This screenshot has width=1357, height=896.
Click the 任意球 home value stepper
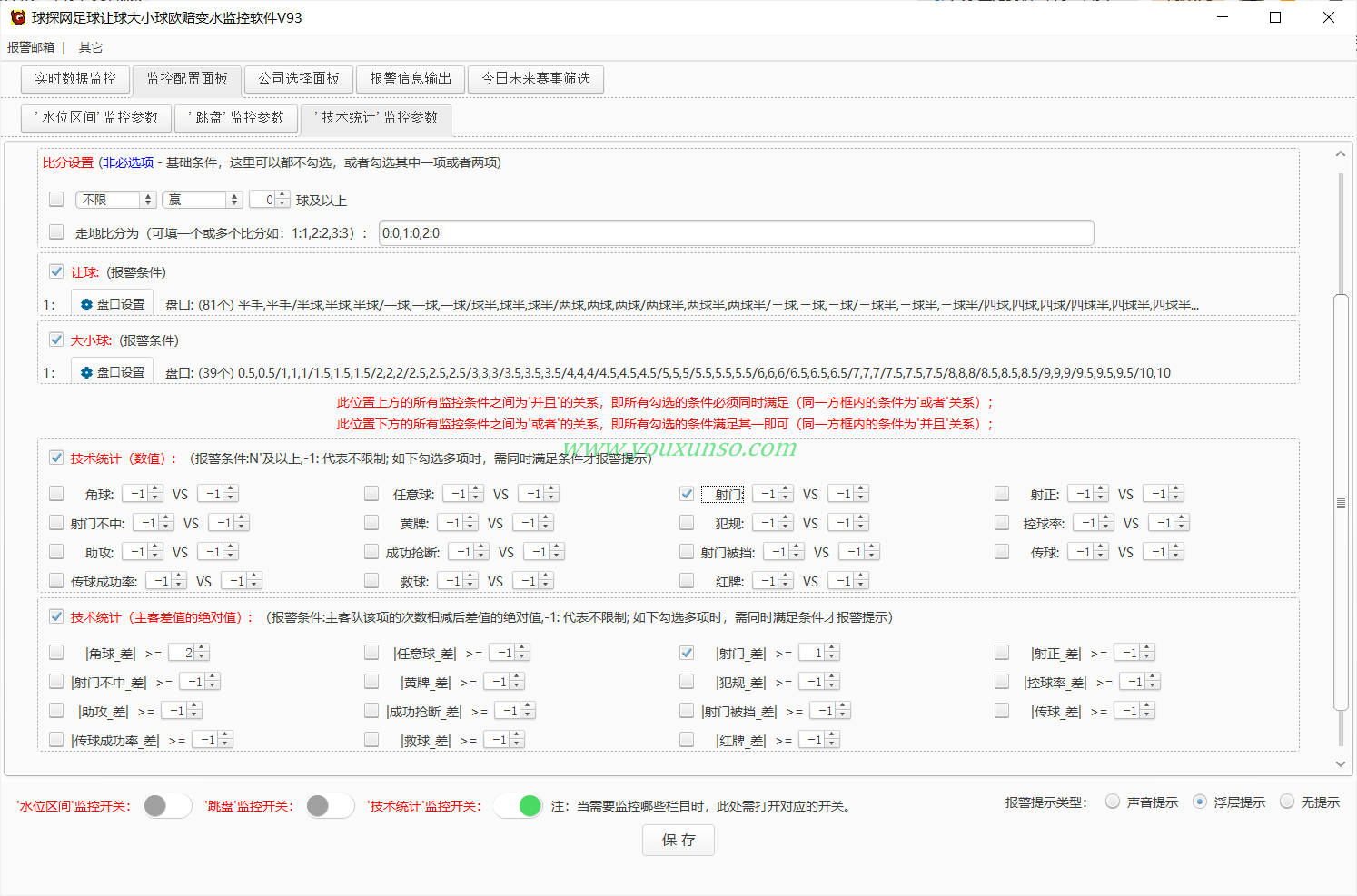pyautogui.click(x=462, y=494)
